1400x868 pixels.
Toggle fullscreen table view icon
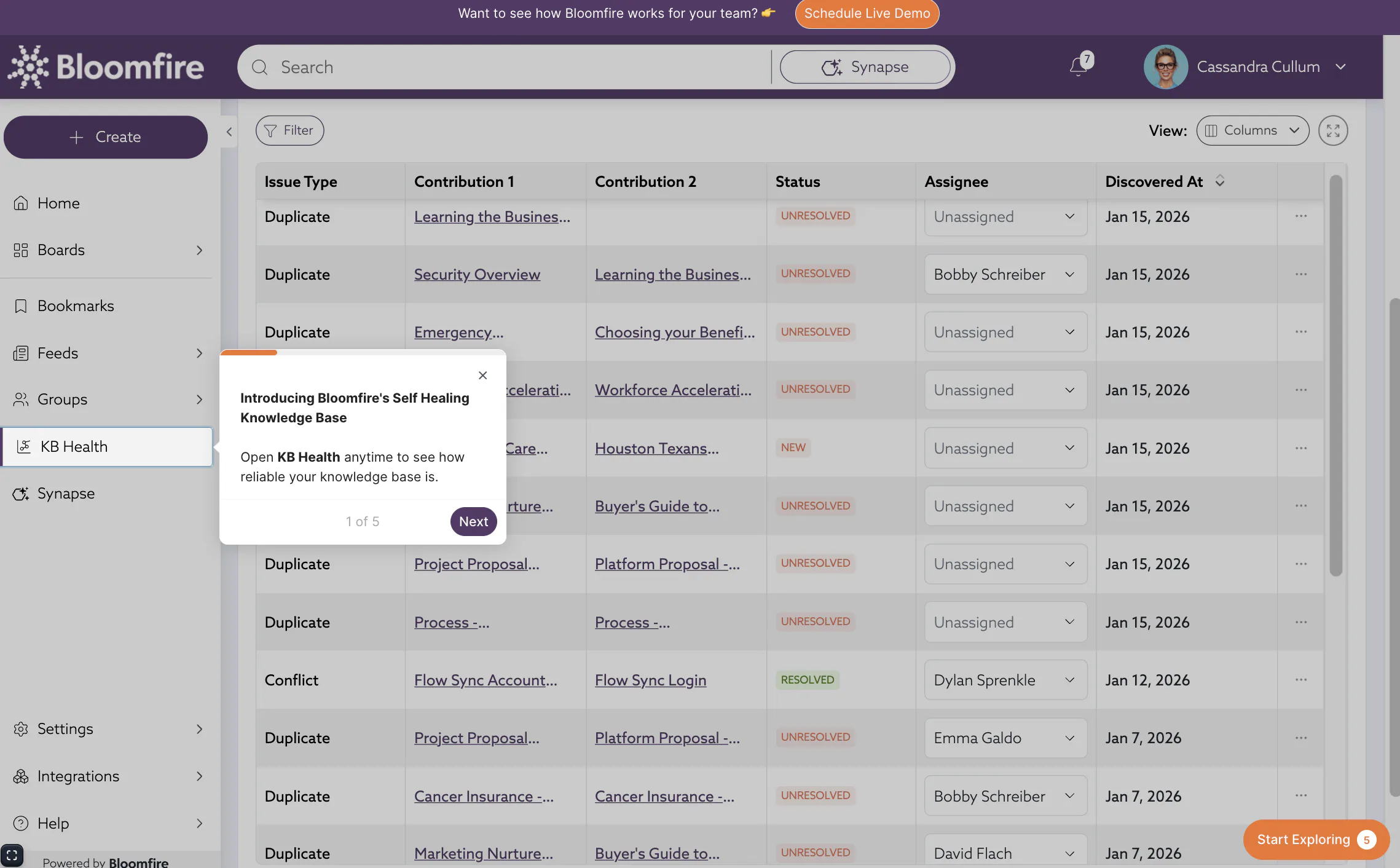tap(1333, 130)
